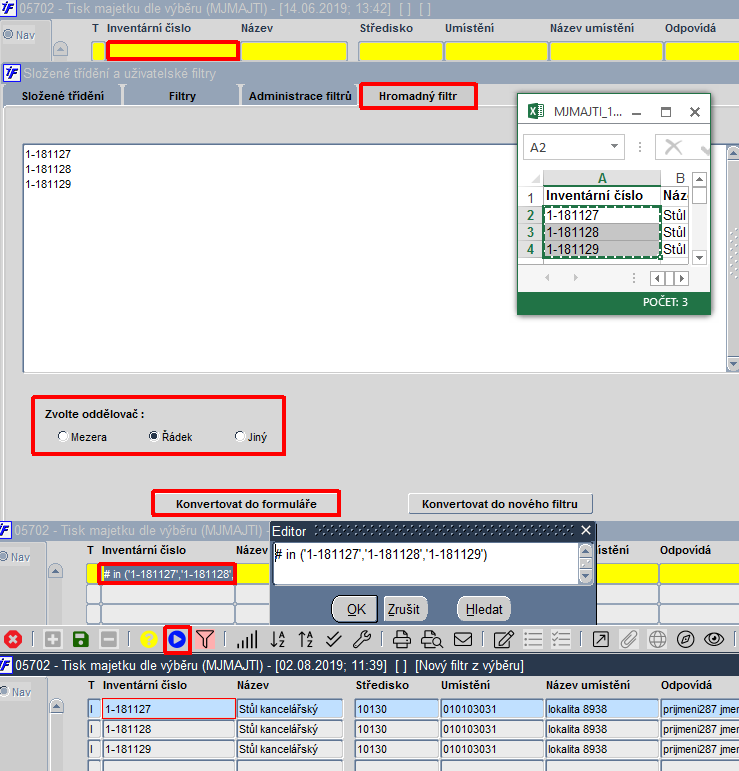
Task: Click the bulleted list icon
Action: (533, 639)
